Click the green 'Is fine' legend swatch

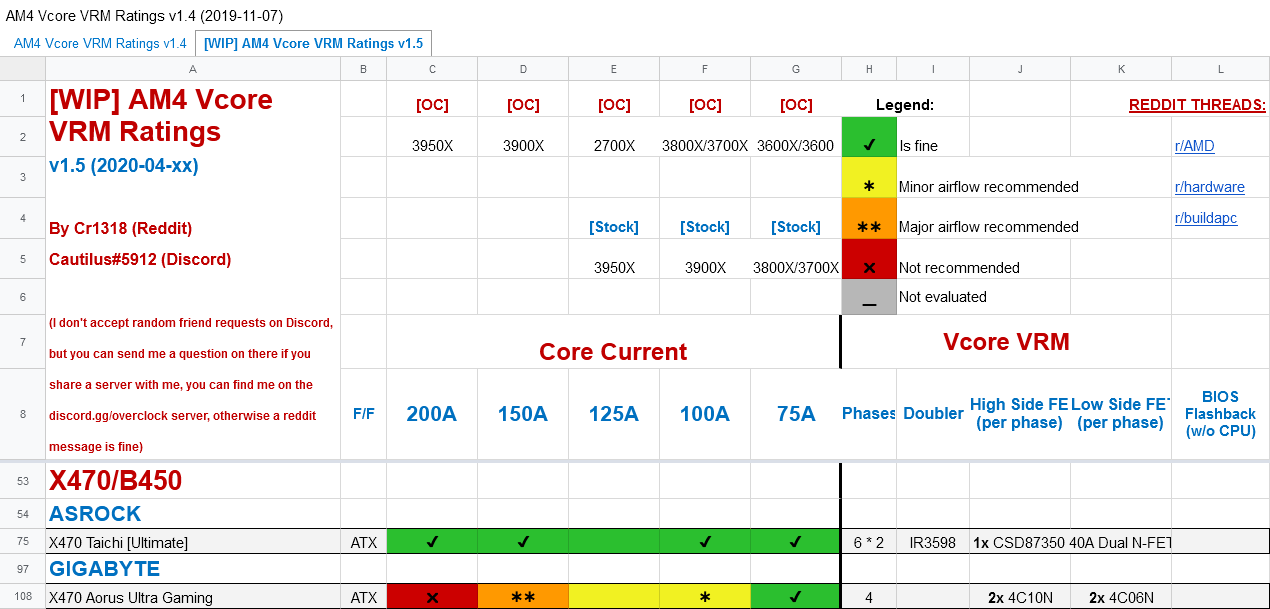click(869, 137)
